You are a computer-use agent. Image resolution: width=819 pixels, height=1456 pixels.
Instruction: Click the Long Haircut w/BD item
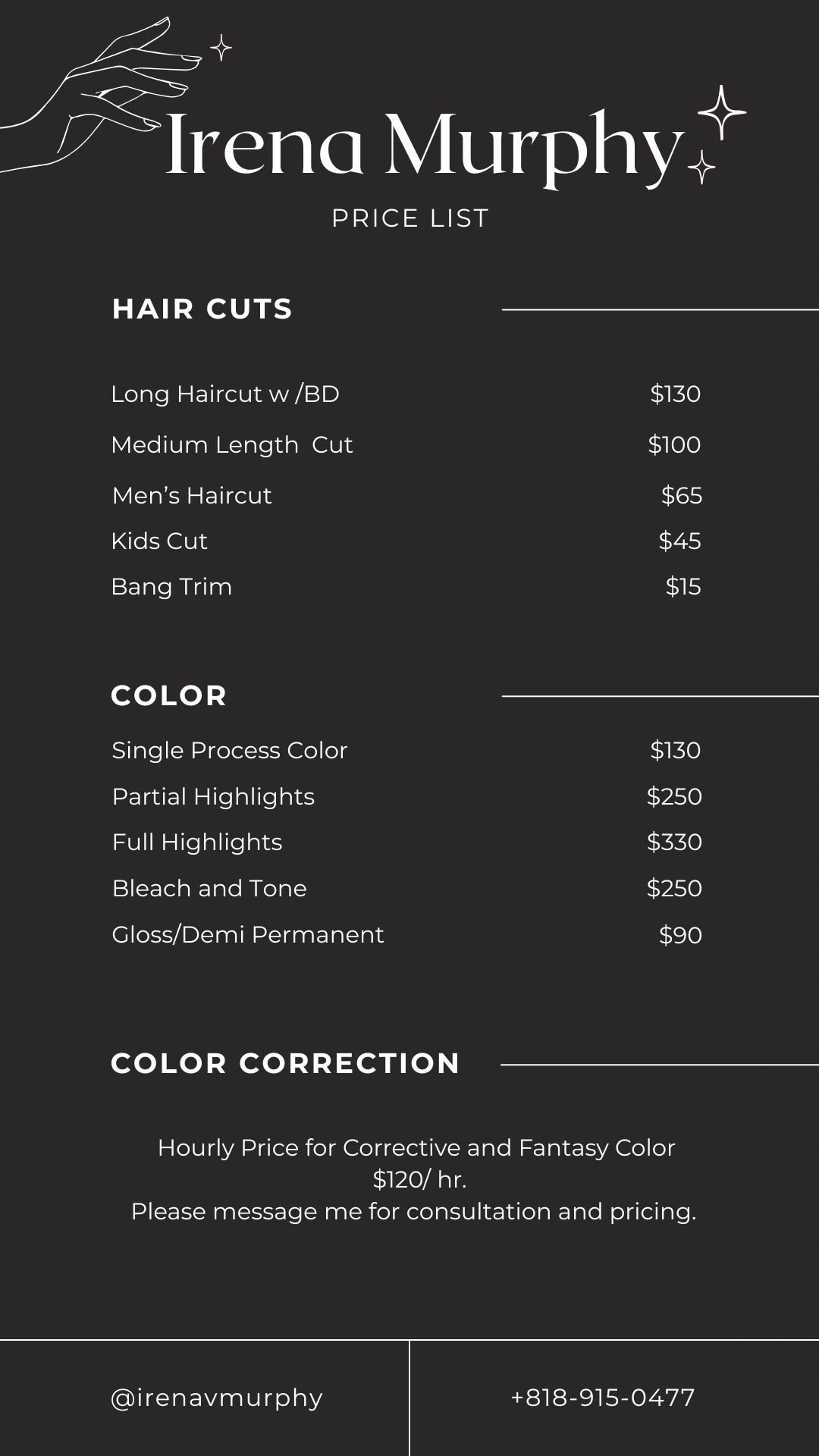(x=225, y=394)
